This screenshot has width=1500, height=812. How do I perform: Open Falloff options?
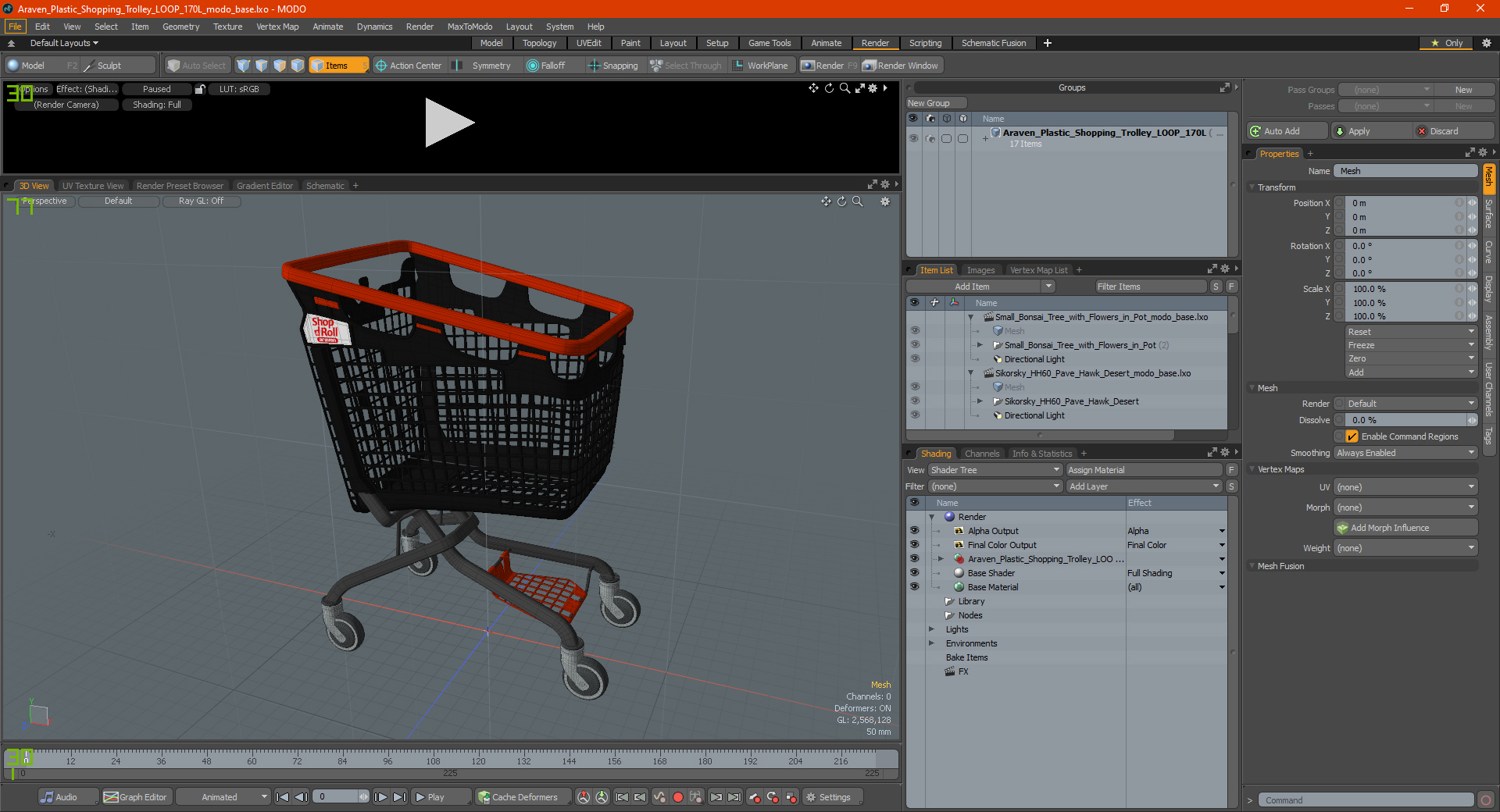click(x=546, y=66)
